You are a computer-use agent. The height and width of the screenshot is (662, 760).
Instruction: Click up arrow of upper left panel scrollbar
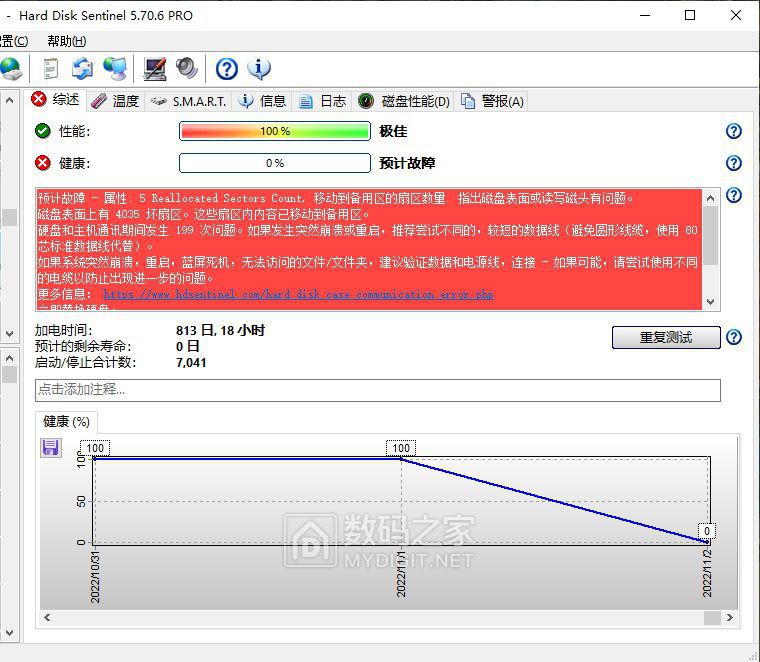coord(9,100)
